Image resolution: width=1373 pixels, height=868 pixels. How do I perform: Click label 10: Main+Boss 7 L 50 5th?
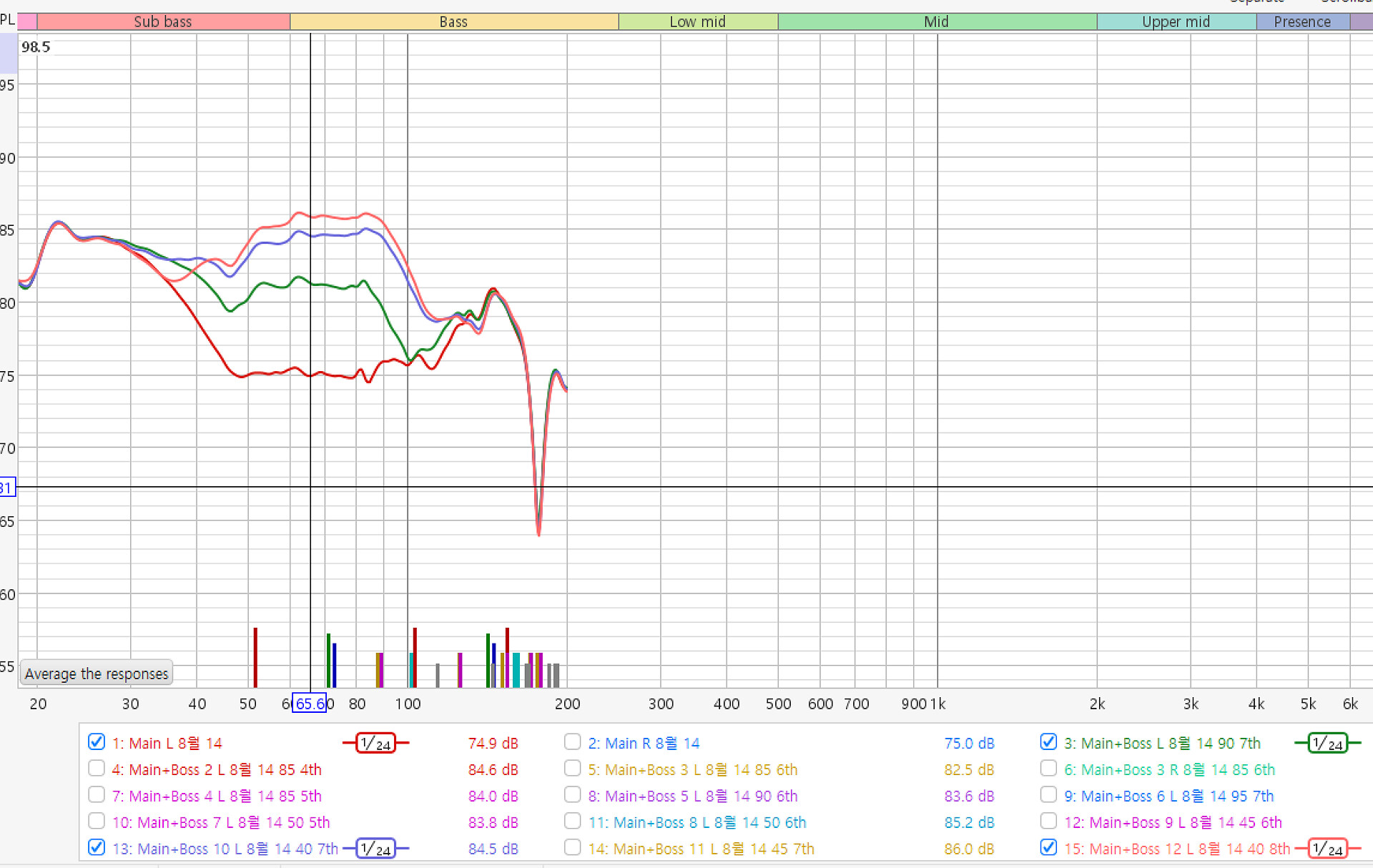point(221,823)
